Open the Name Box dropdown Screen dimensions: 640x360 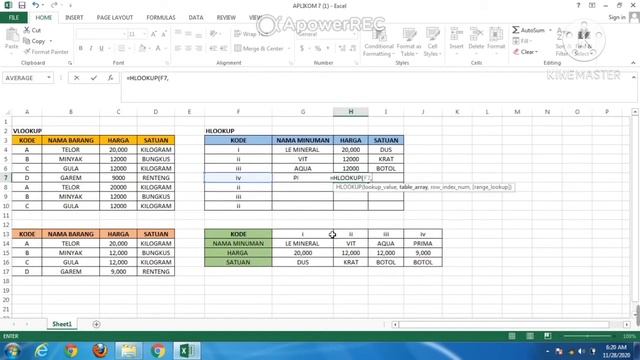(x=49, y=78)
